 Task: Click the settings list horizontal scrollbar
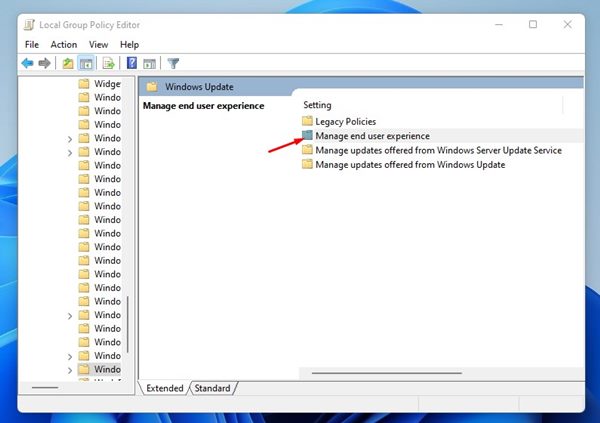(387, 372)
